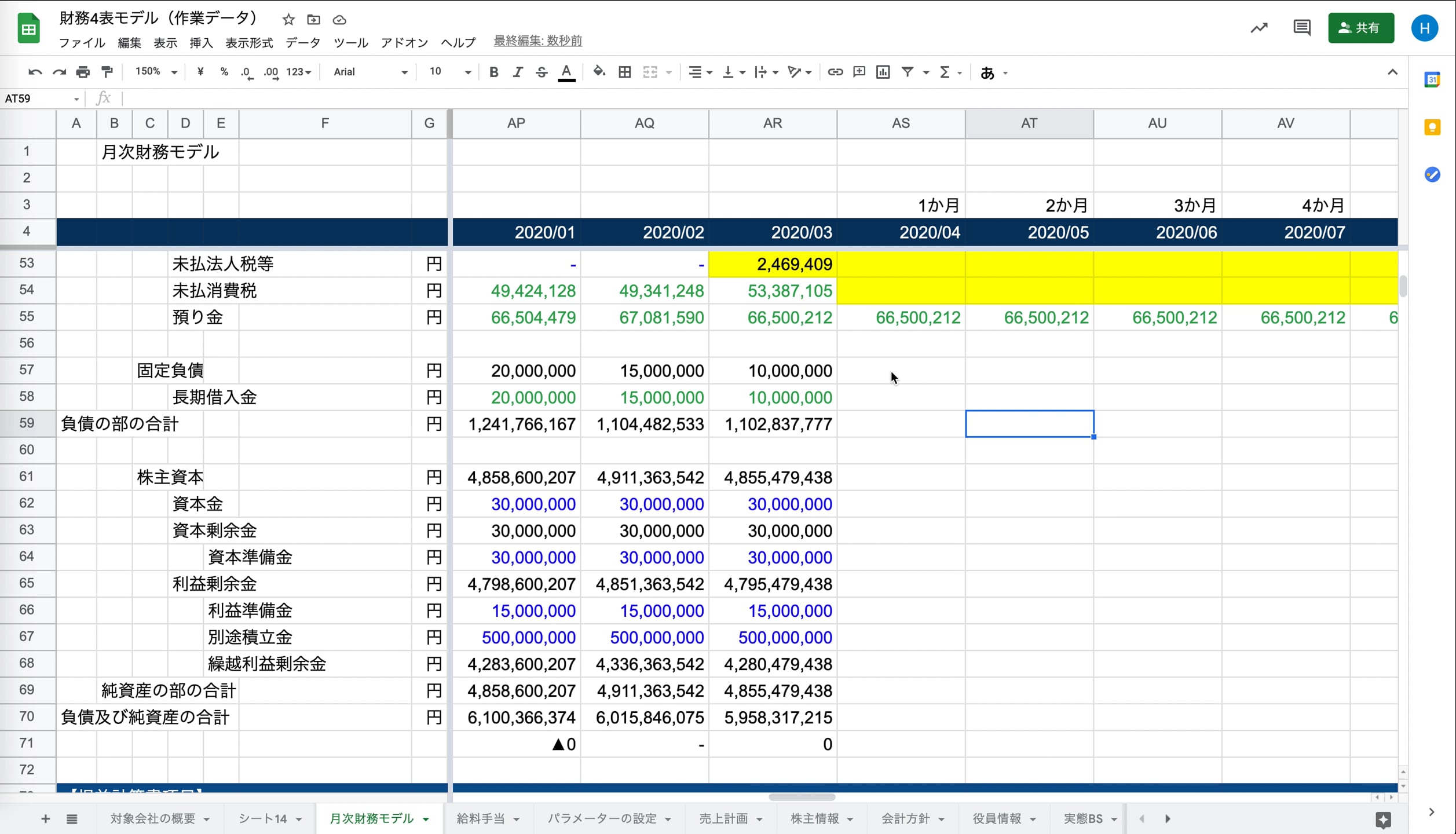The height and width of the screenshot is (834, 1456).
Task: Open the fill color bucket tool
Action: coord(599,72)
